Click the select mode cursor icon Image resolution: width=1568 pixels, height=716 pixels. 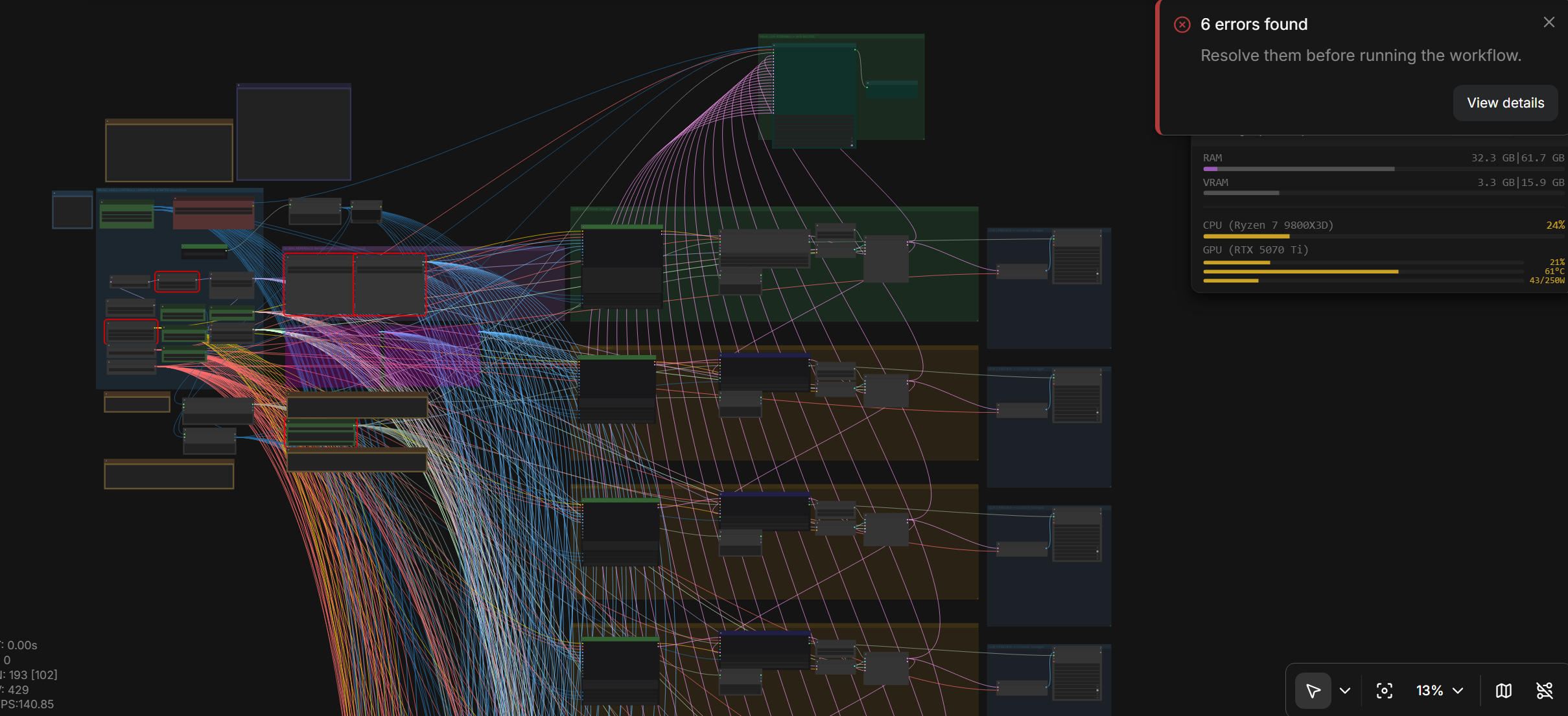(1313, 691)
